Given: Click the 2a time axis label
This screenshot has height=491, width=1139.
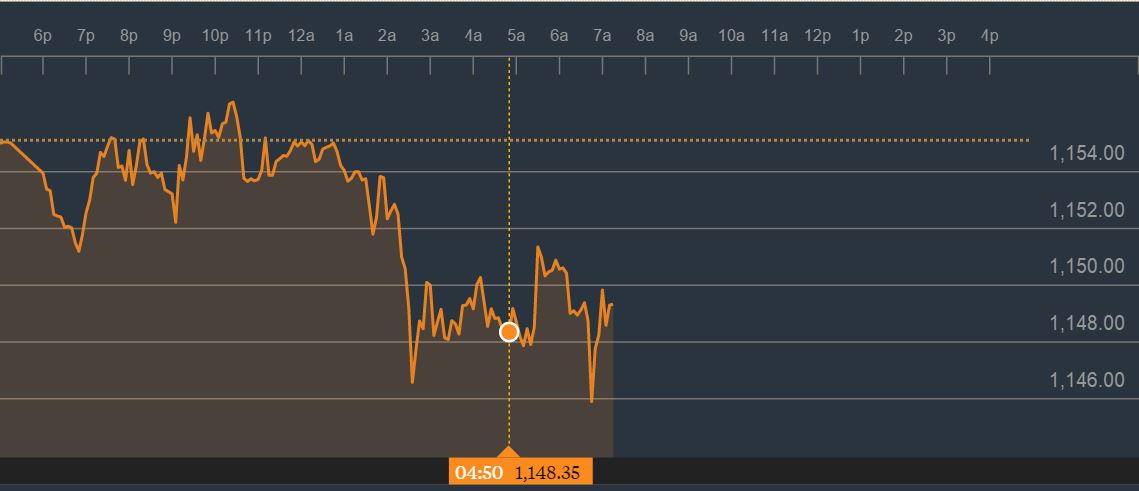Looking at the screenshot, I should (387, 36).
